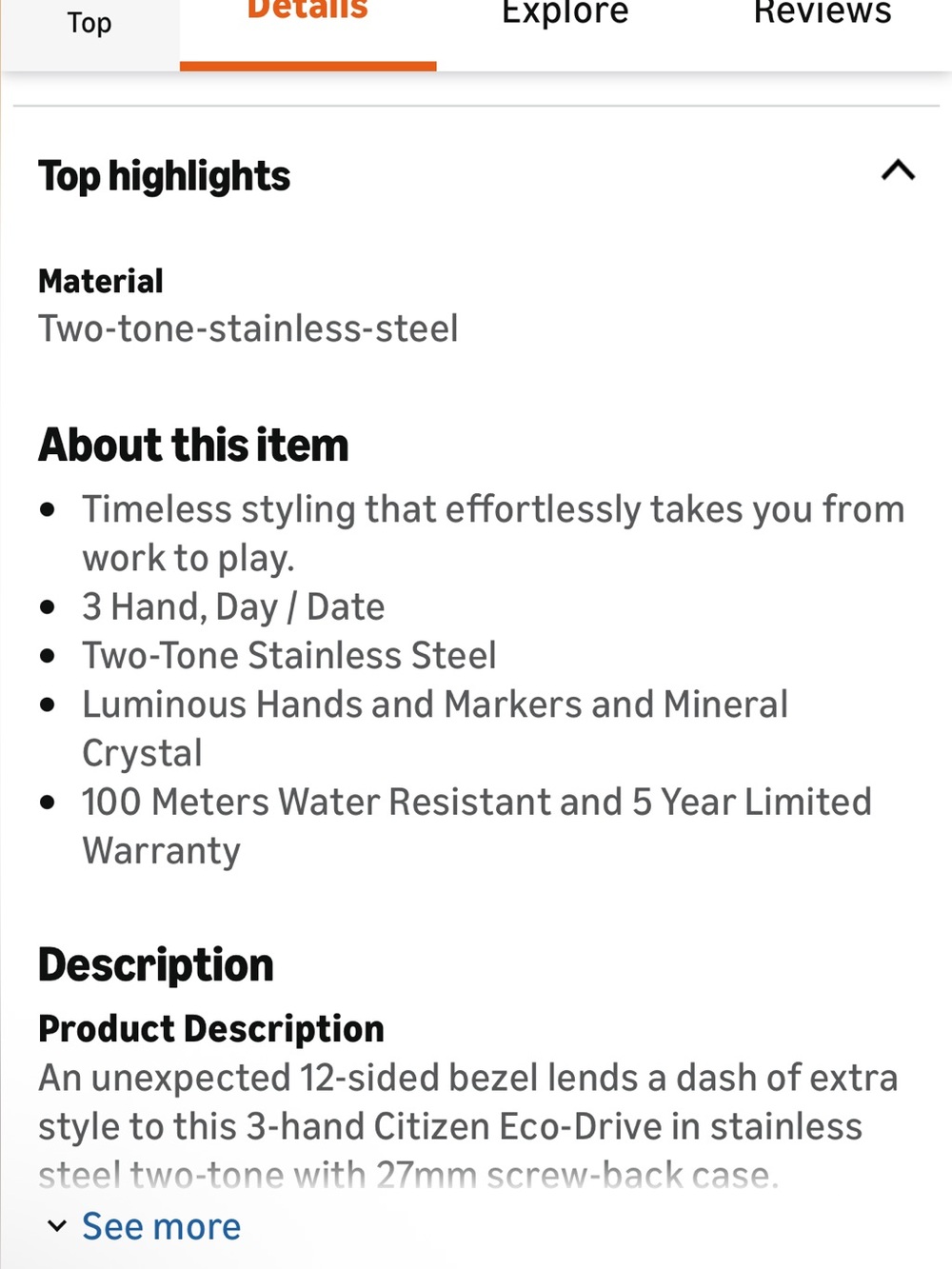
Task: Click the Top highlights heading
Action: (x=164, y=176)
